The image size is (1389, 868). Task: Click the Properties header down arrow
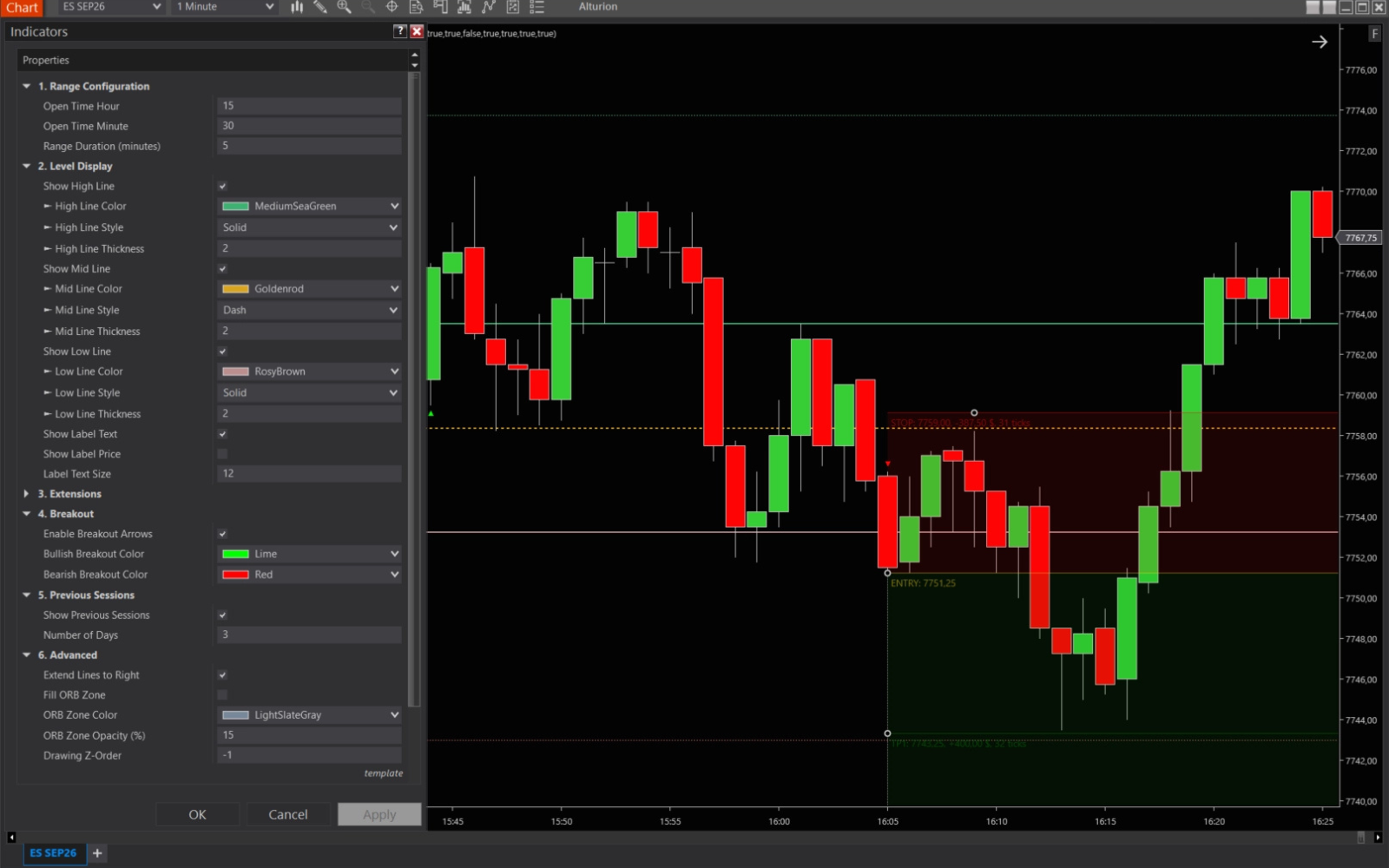(414, 65)
